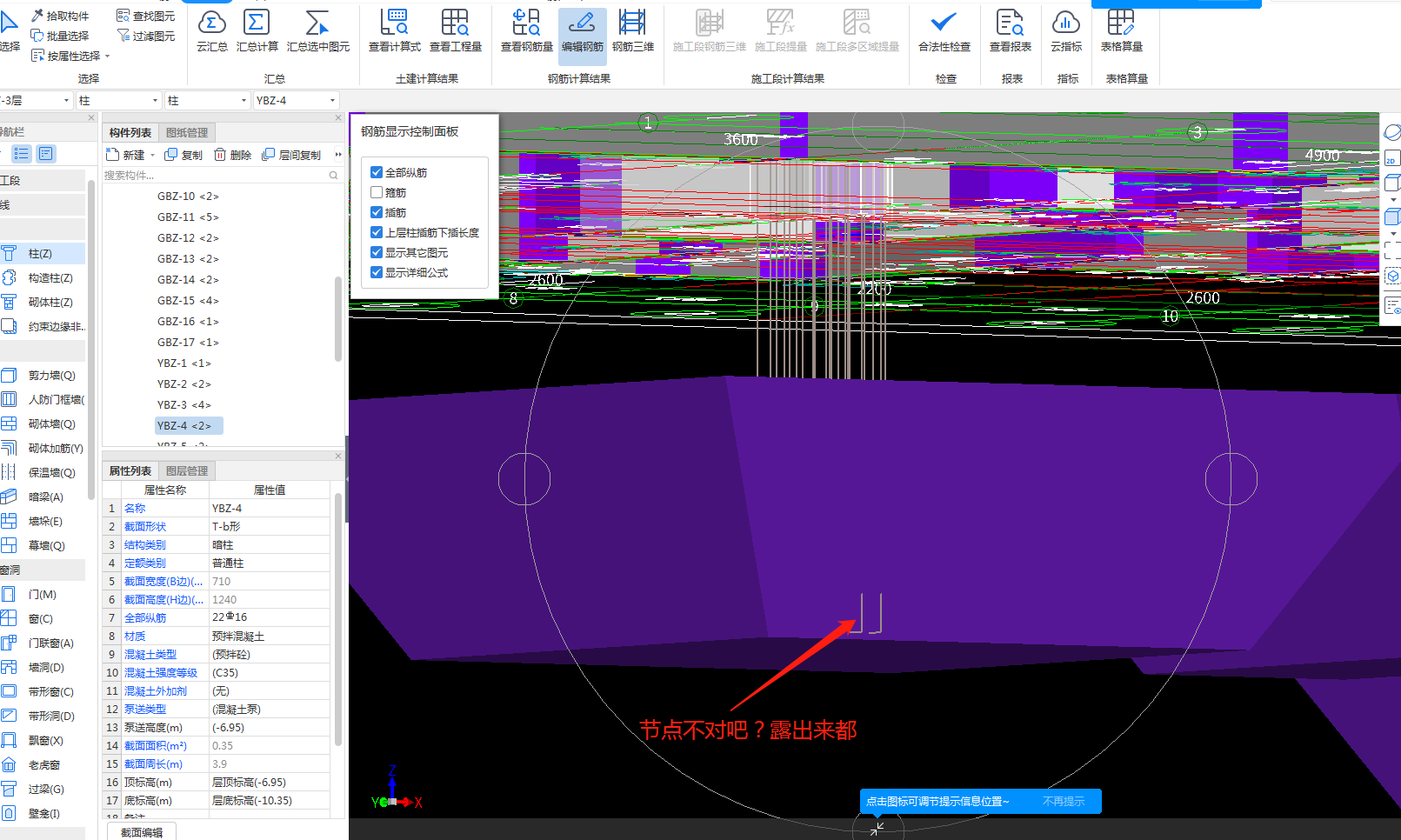The height and width of the screenshot is (840, 1401).
Task: Switch to 属性列表 tab
Action: coord(130,470)
